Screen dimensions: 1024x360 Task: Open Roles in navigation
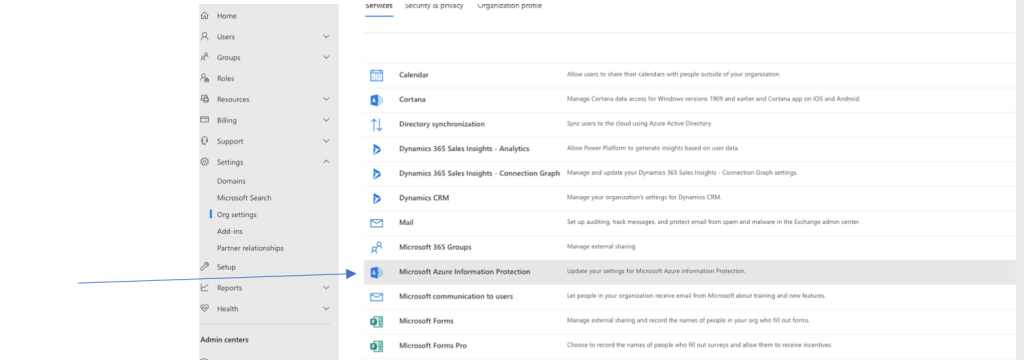pyautogui.click(x=225, y=78)
